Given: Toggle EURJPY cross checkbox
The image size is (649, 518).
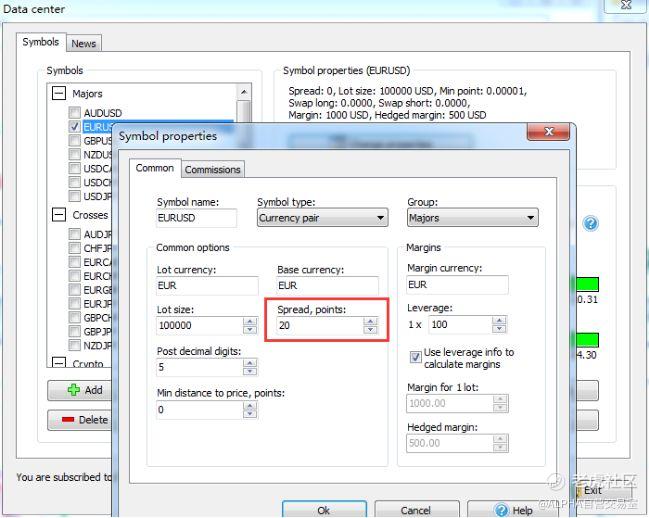Looking at the screenshot, I should (75, 304).
